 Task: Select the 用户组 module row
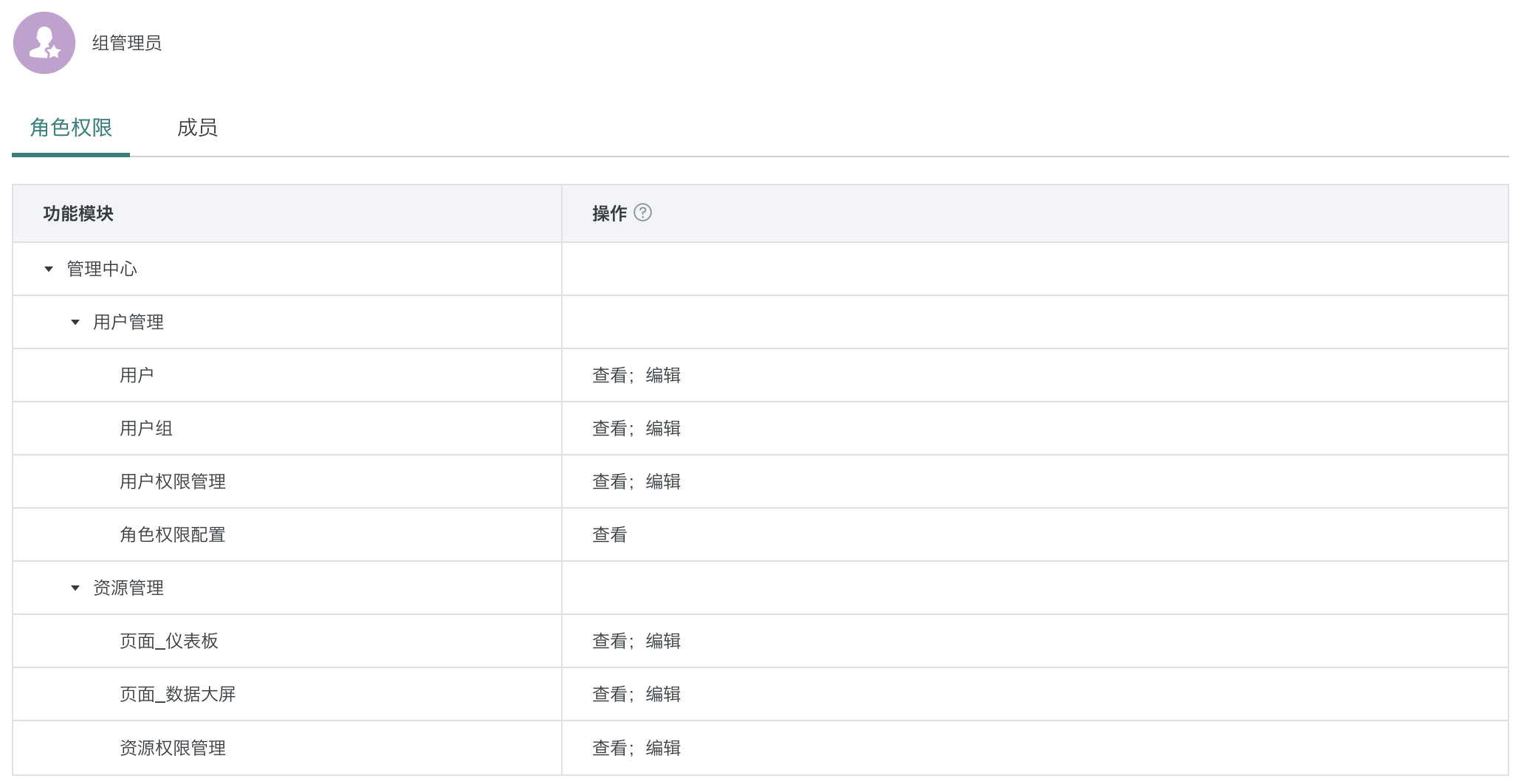[146, 429]
